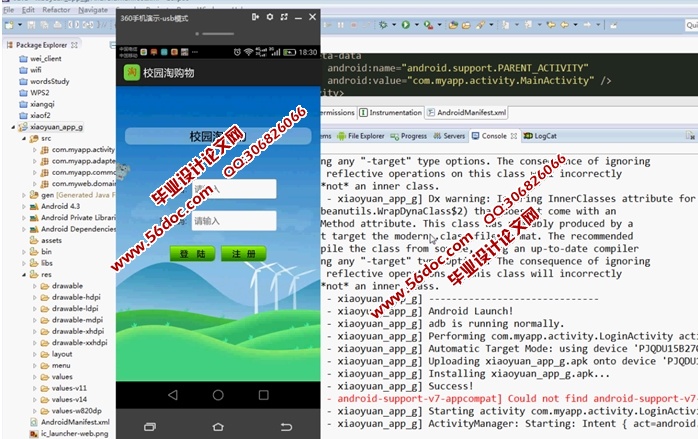Select the AndroidManifest.xml editor tab

click(x=467, y=113)
